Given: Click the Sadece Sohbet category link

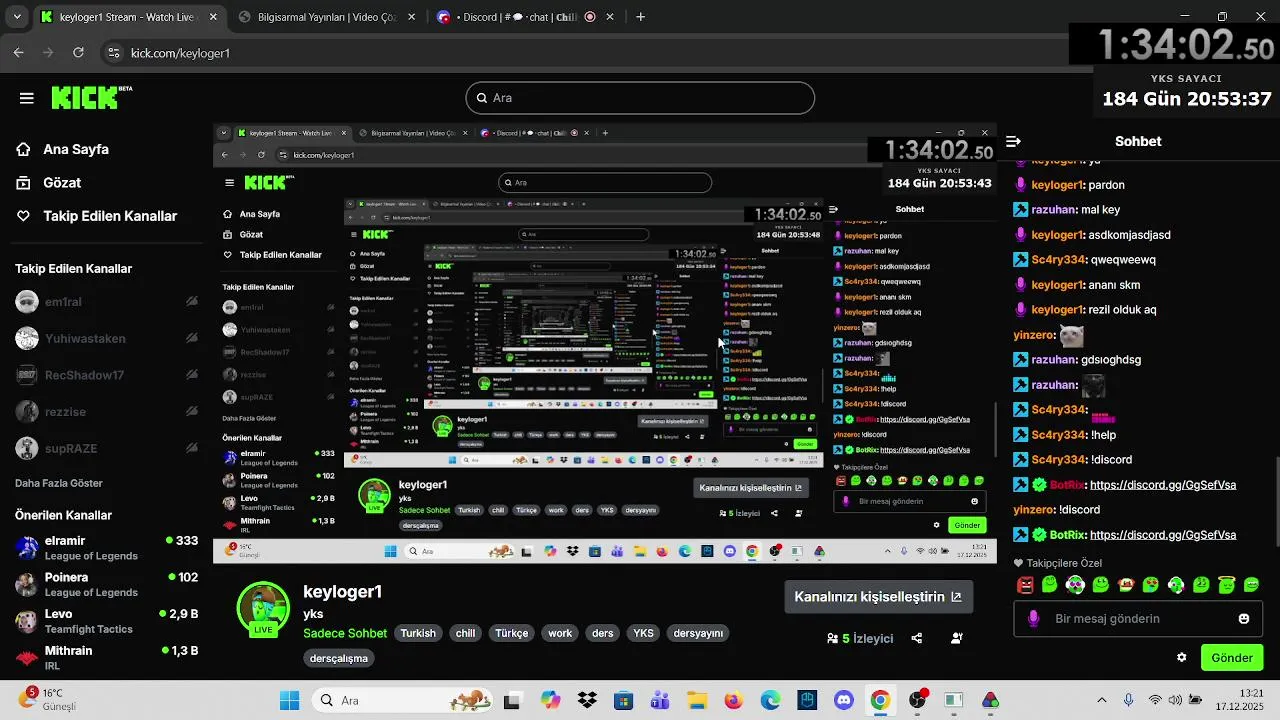Looking at the screenshot, I should point(345,633).
